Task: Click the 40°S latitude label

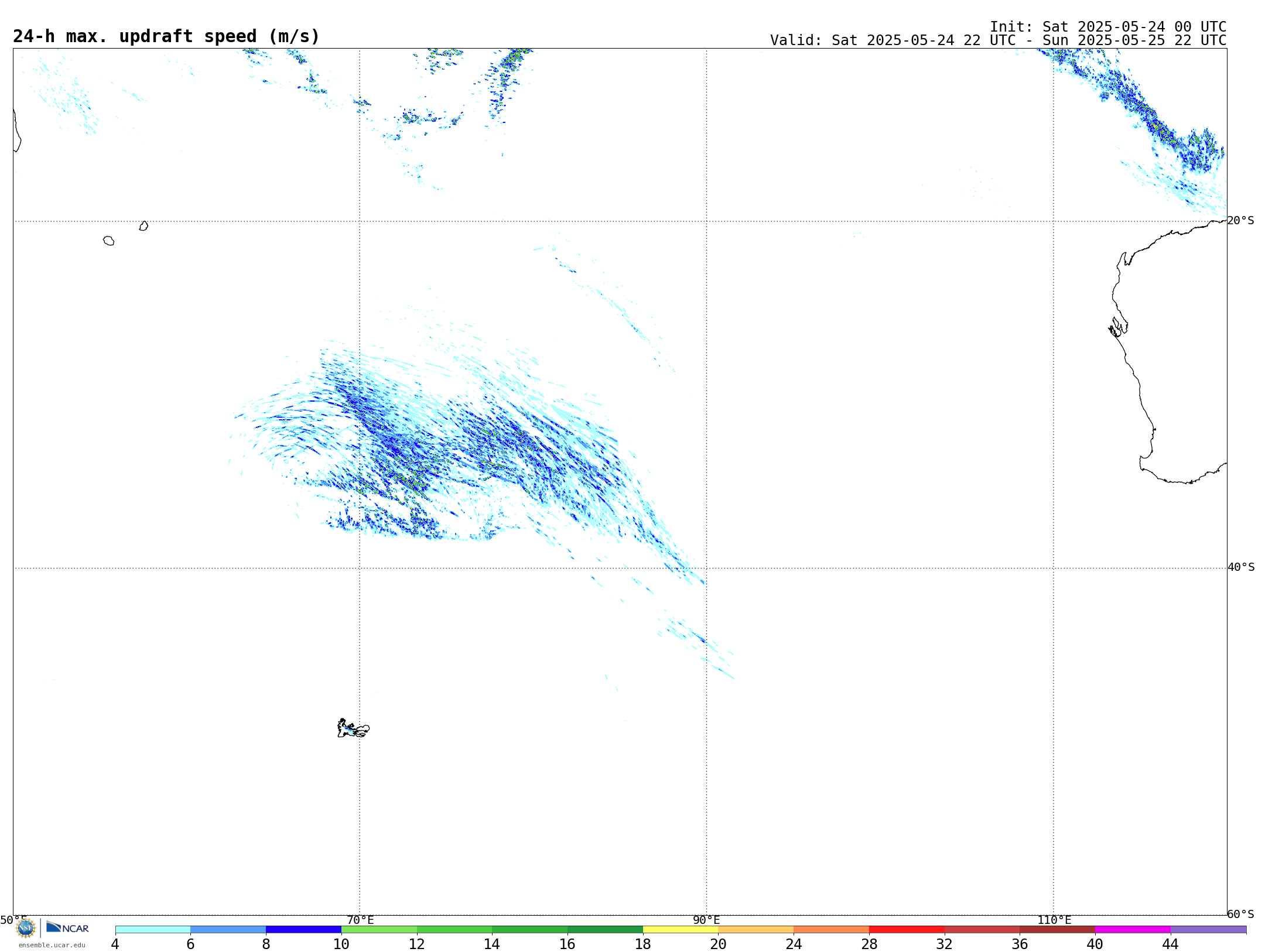Action: click(1241, 567)
